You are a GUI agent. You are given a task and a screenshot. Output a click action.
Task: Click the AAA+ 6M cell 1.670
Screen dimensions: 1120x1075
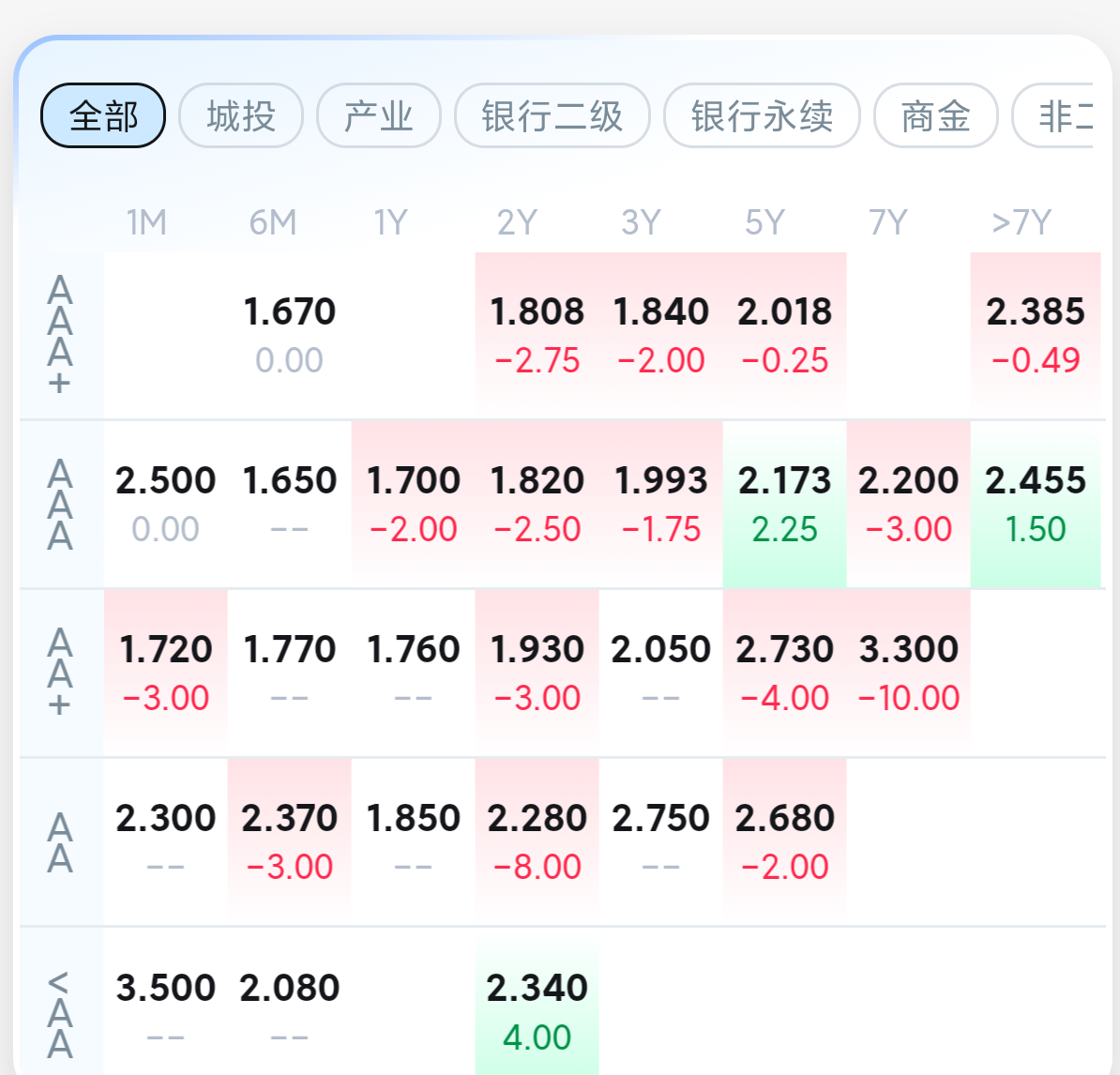(289, 334)
